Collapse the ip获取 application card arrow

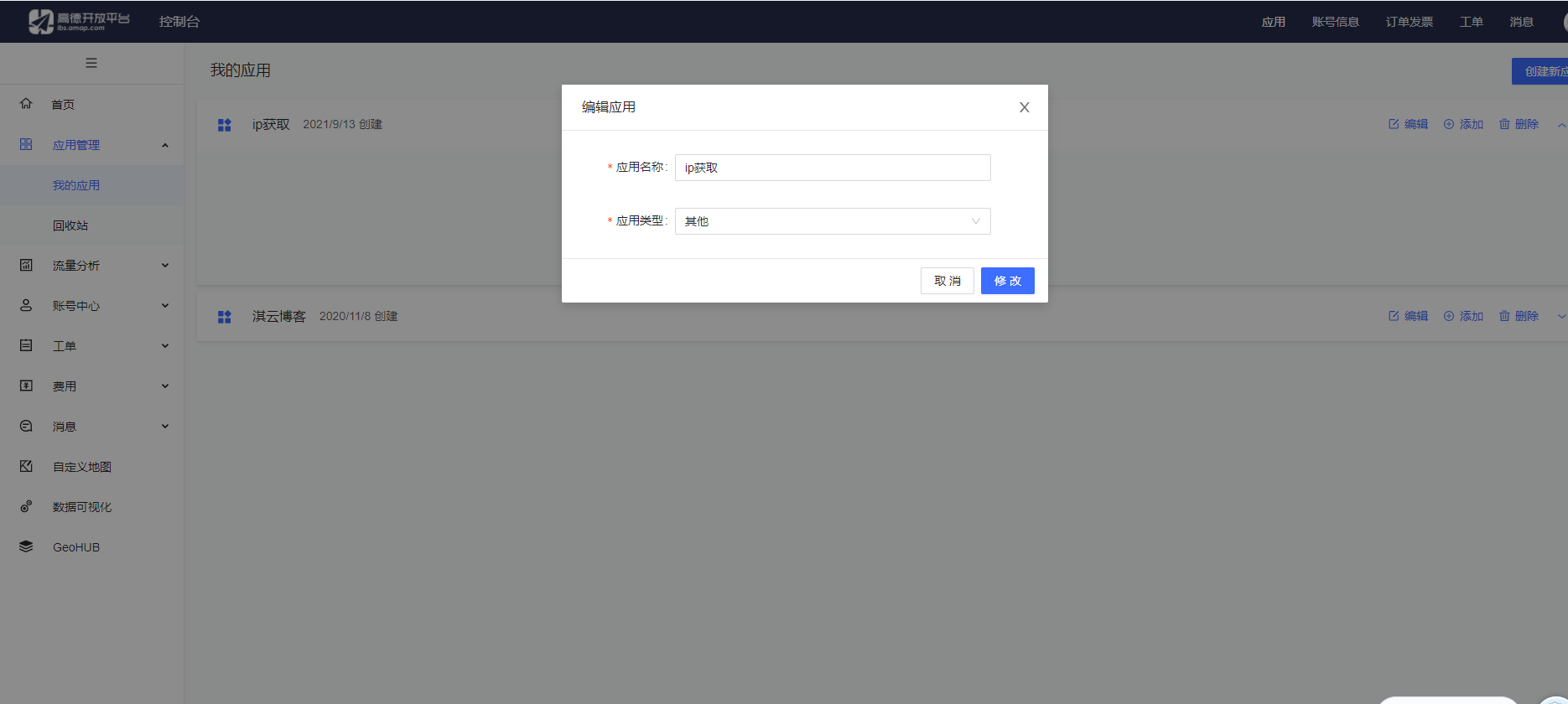[x=1561, y=125]
